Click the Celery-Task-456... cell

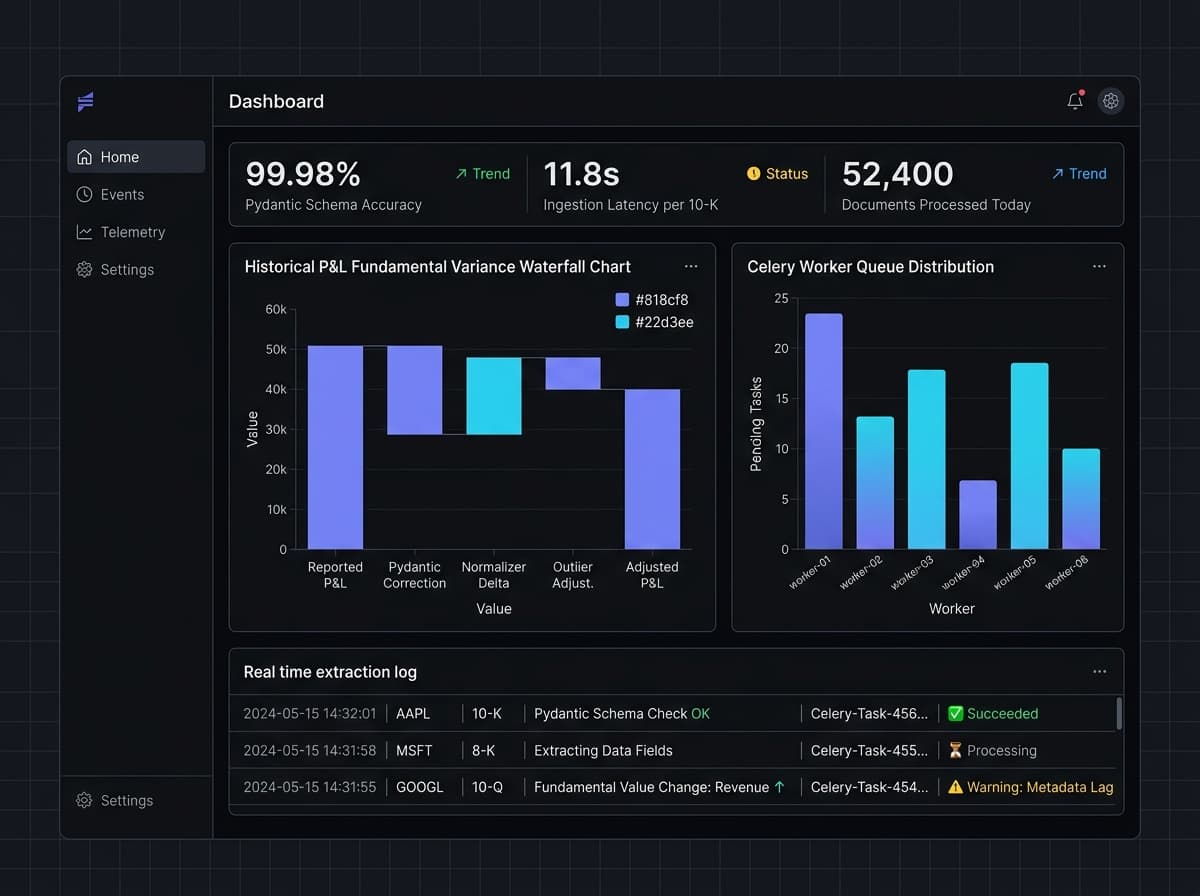[869, 714]
